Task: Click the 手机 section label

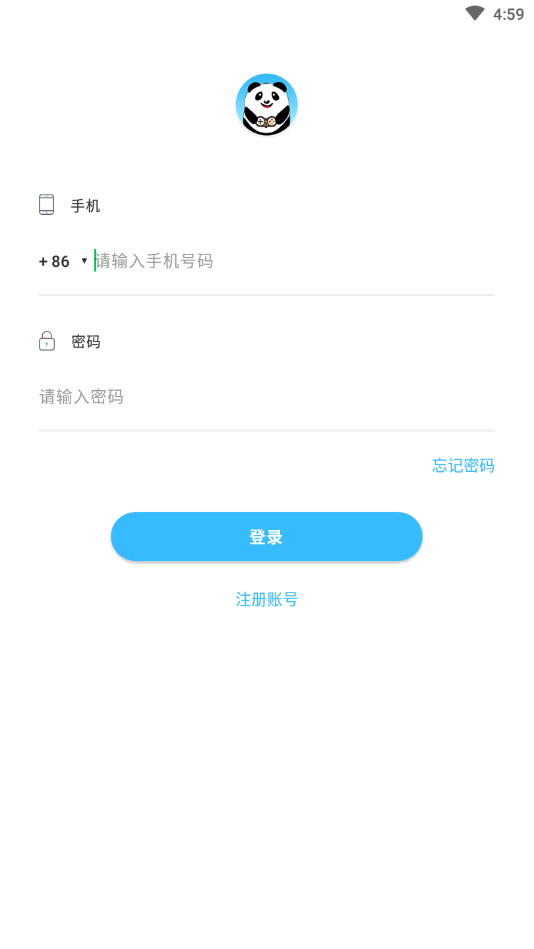Action: pos(85,206)
